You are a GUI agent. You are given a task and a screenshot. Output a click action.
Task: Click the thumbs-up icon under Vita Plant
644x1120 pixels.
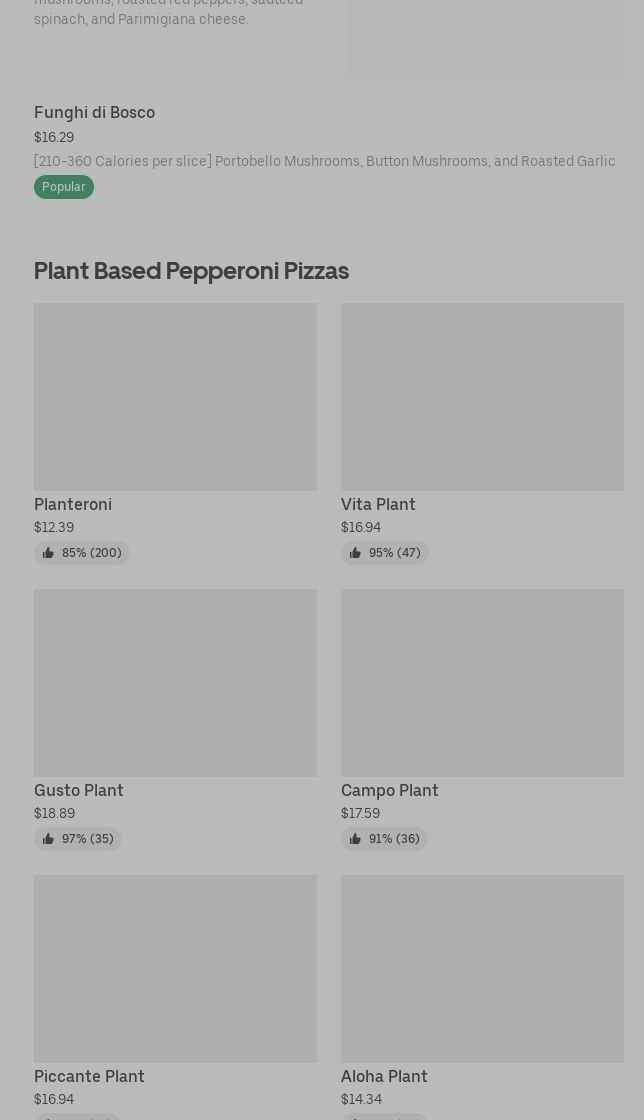point(355,553)
